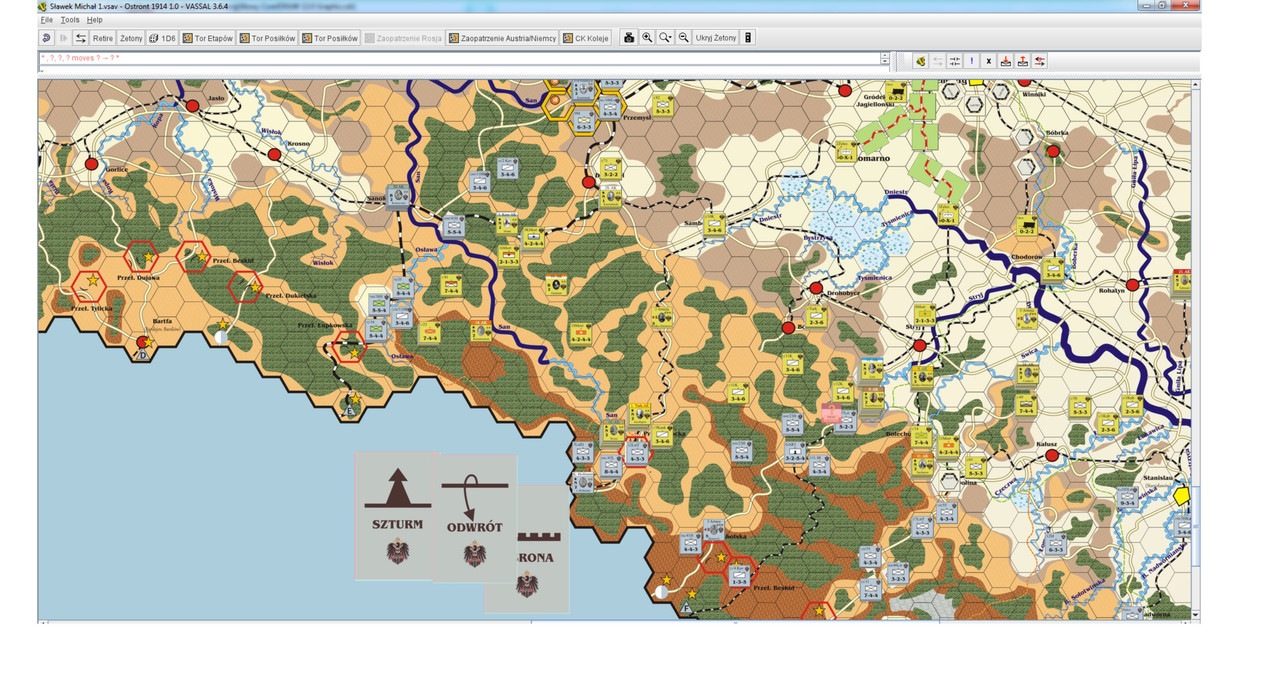Image resolution: width=1280 pixels, height=693 pixels.
Task: Roll the 1D6 dice button
Action: tap(162, 38)
